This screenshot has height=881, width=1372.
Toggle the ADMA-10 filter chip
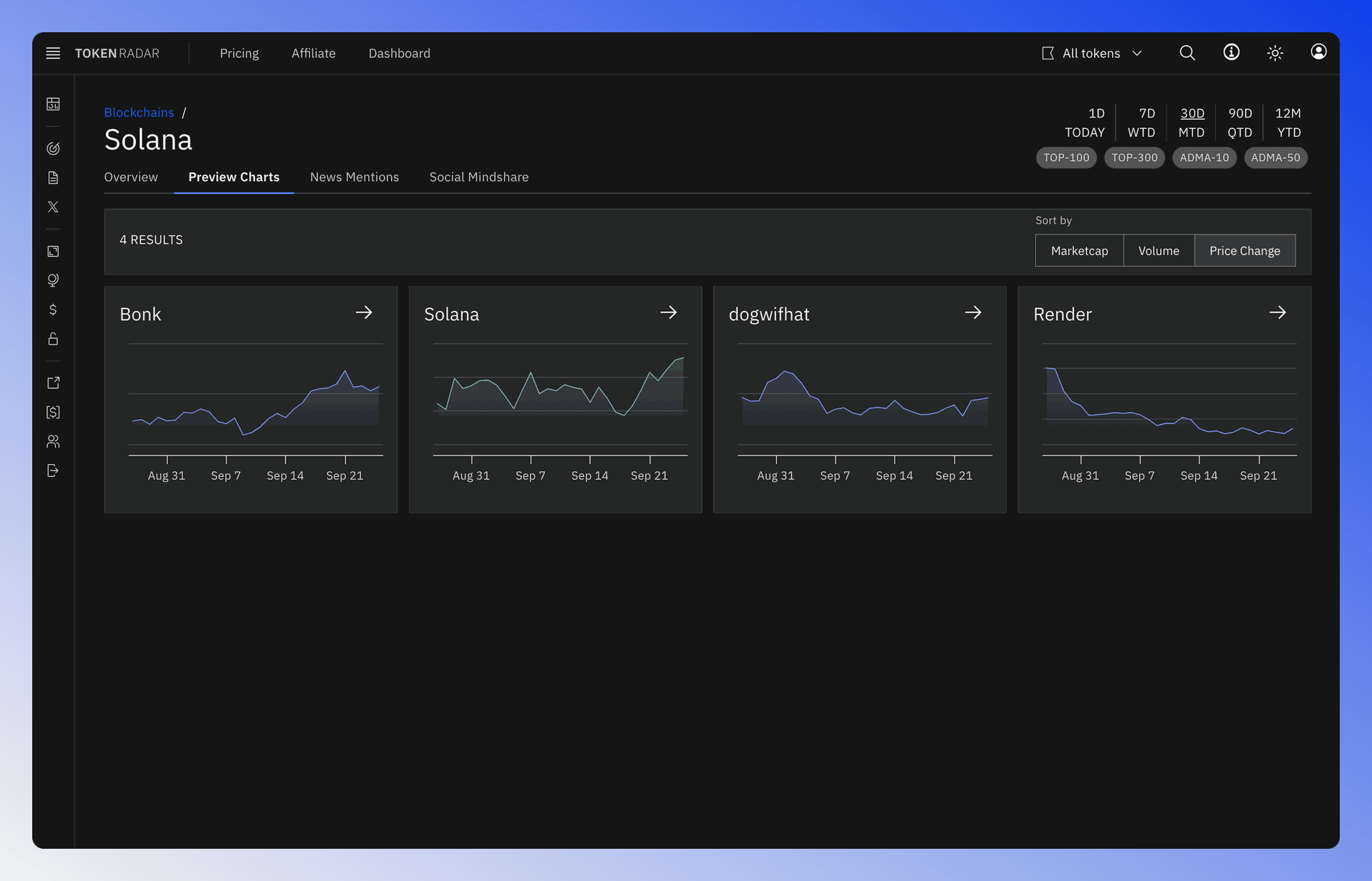click(x=1204, y=158)
